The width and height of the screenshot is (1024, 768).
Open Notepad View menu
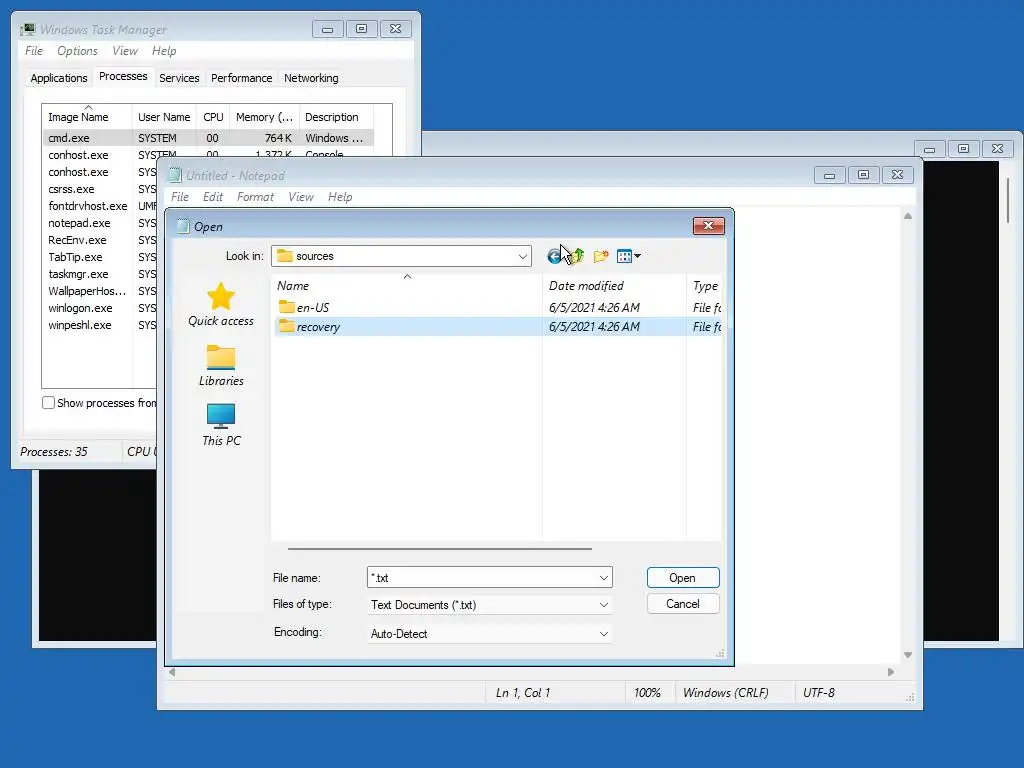(x=301, y=197)
